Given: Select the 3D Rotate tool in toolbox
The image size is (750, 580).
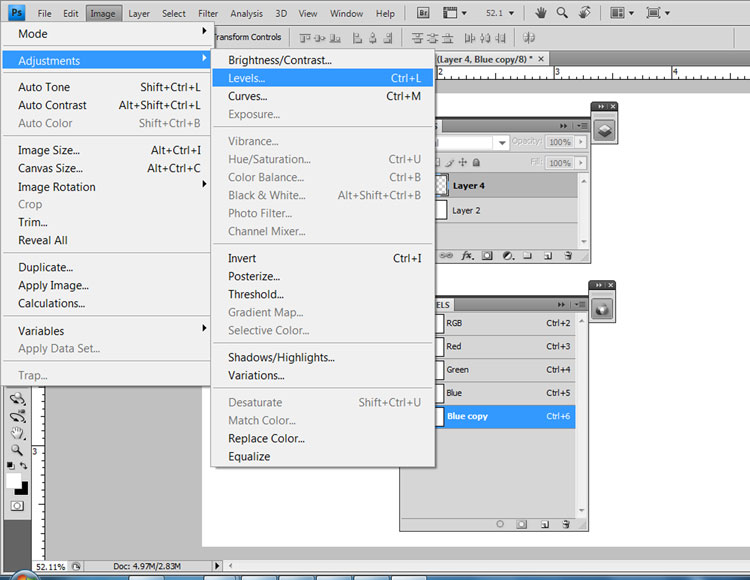Looking at the screenshot, I should tap(18, 399).
